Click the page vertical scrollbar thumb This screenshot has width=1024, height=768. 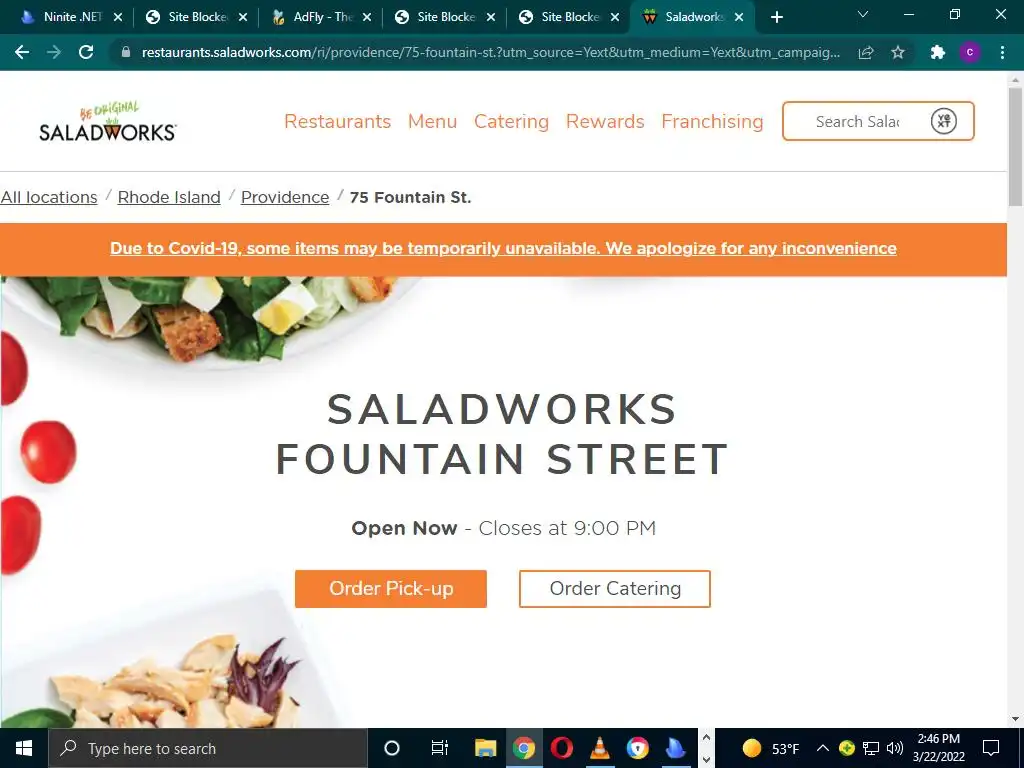[x=1015, y=147]
